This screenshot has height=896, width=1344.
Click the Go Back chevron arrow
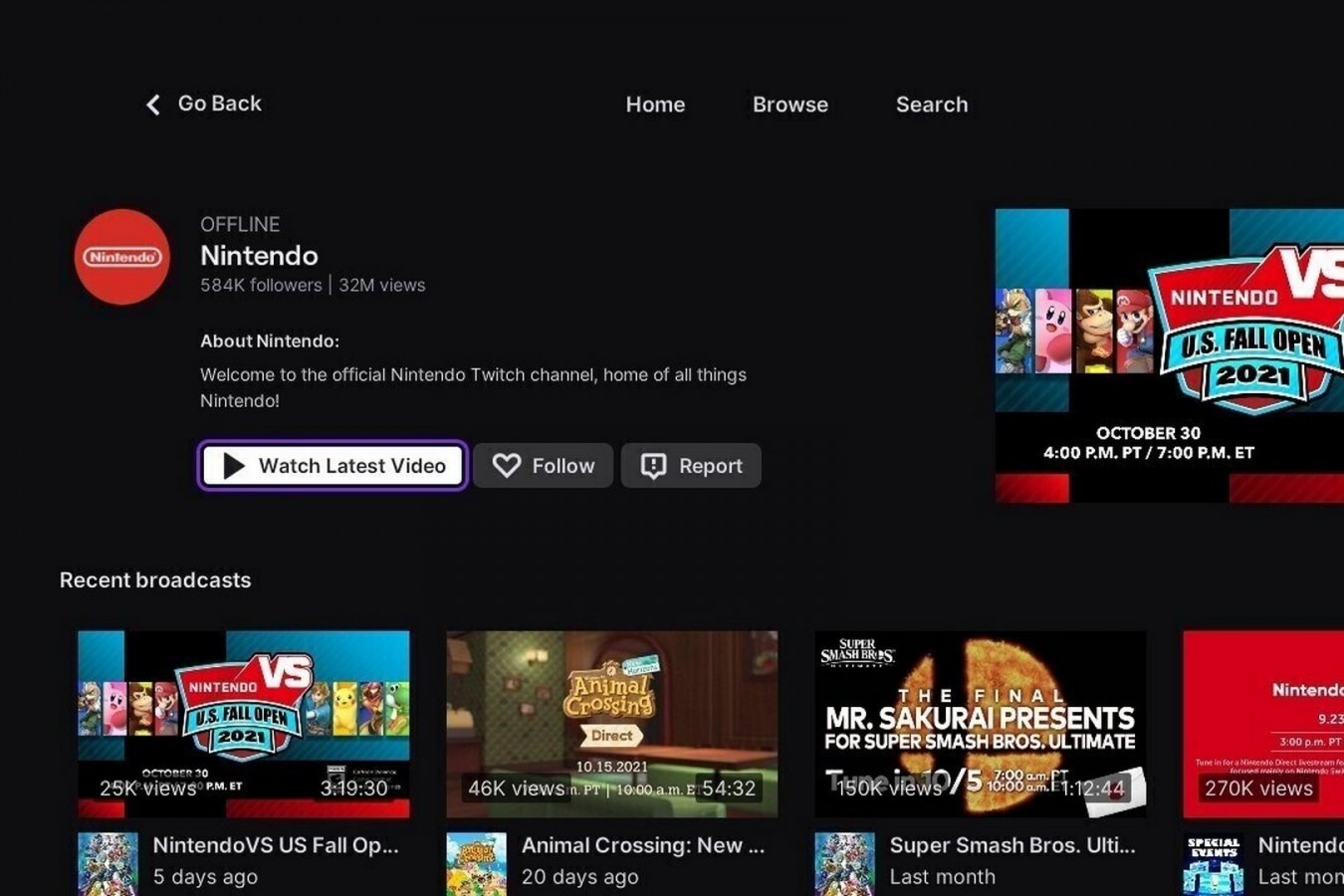tap(152, 105)
